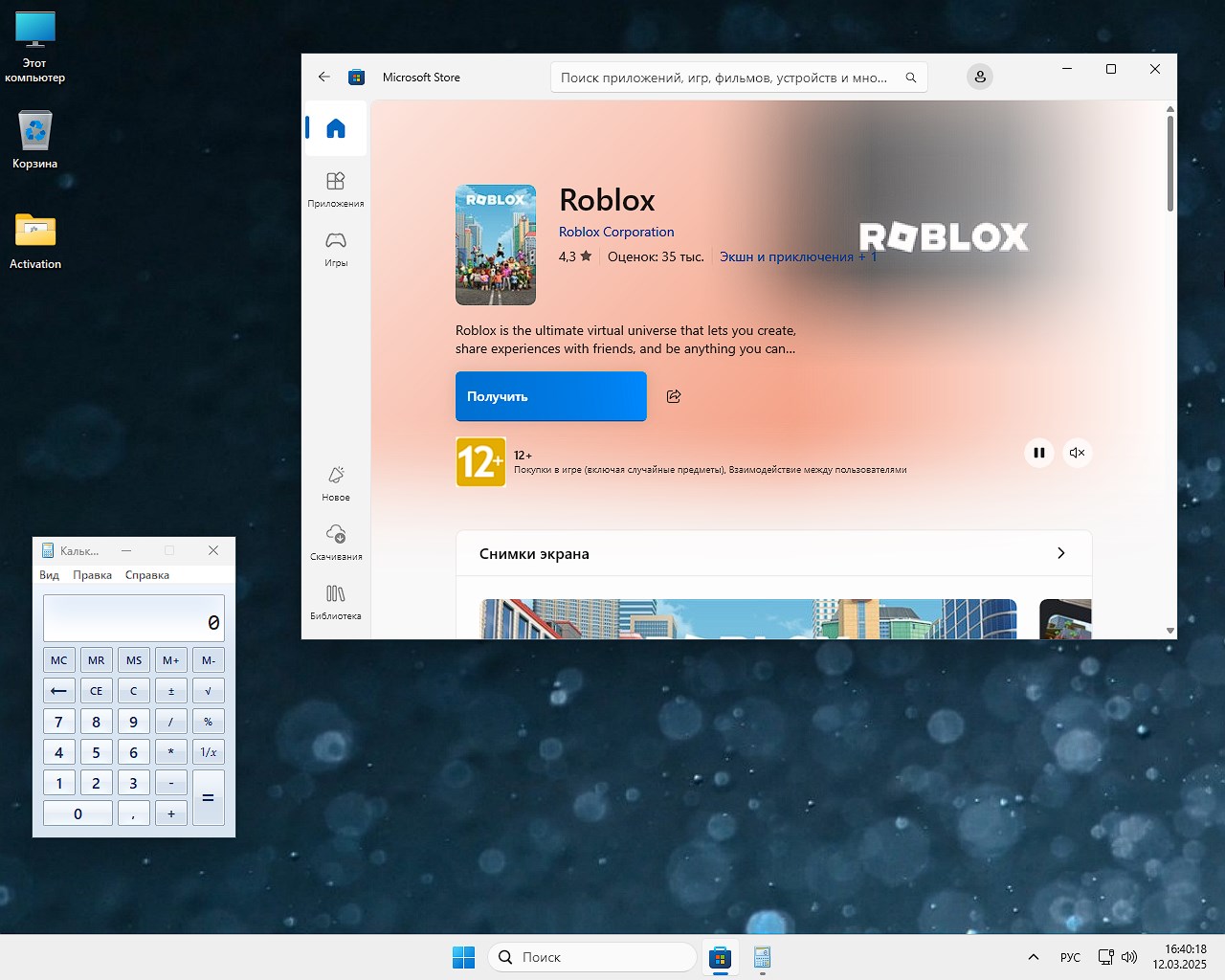
Task: Click CE button in Calculator
Action: pos(97,691)
